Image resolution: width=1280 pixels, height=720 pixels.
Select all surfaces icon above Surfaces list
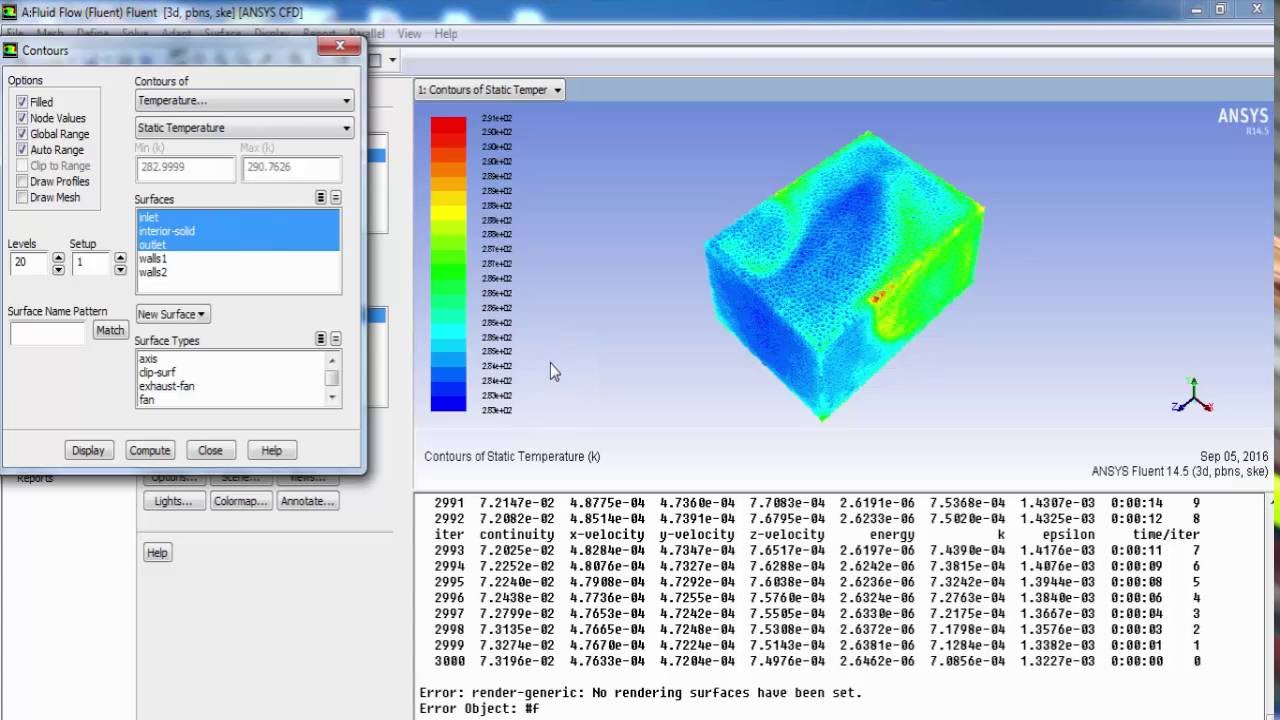(x=320, y=198)
